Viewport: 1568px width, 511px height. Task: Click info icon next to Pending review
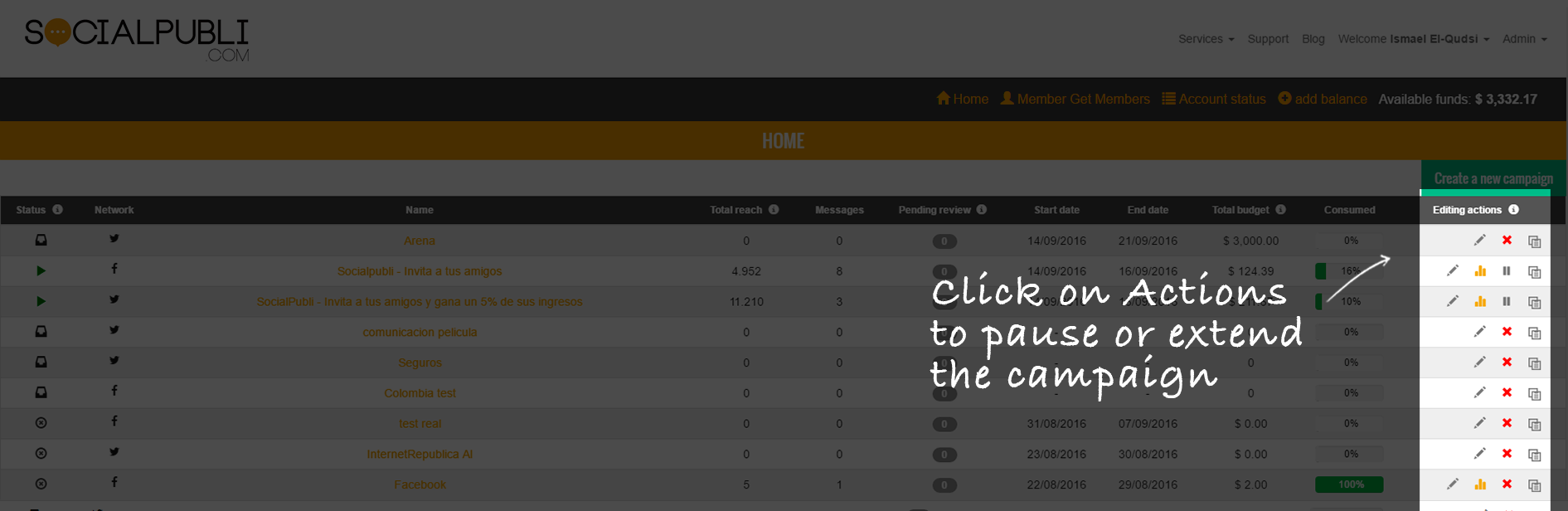(982, 210)
